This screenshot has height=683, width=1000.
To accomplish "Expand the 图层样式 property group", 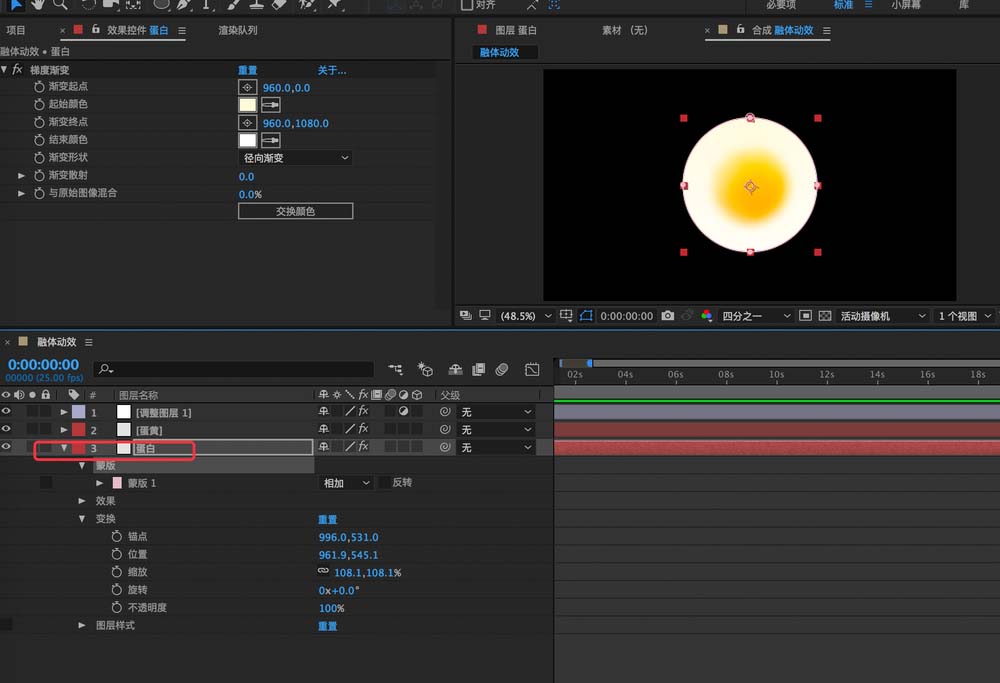I will [x=82, y=625].
